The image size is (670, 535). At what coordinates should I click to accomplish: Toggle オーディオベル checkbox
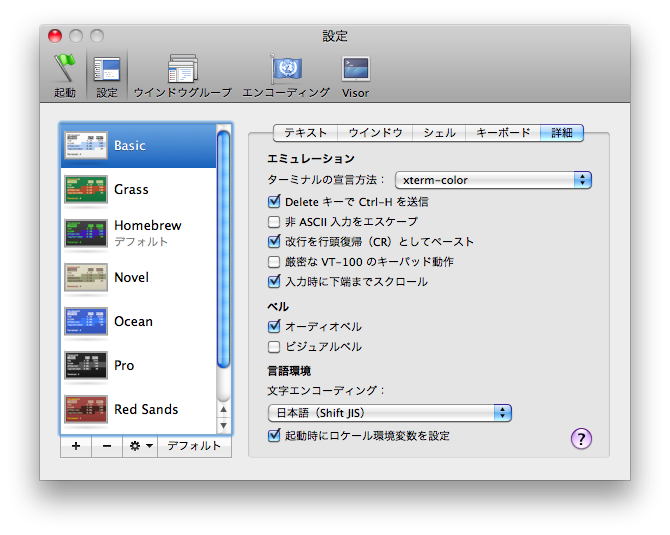click(274, 326)
